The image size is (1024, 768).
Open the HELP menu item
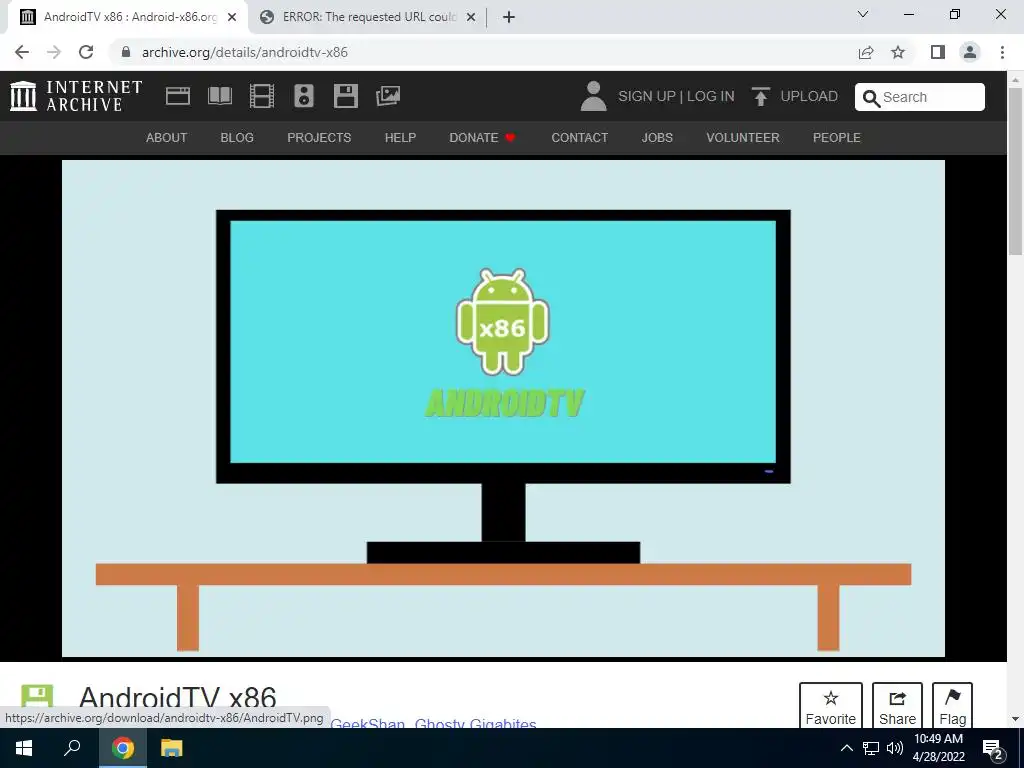click(x=400, y=138)
